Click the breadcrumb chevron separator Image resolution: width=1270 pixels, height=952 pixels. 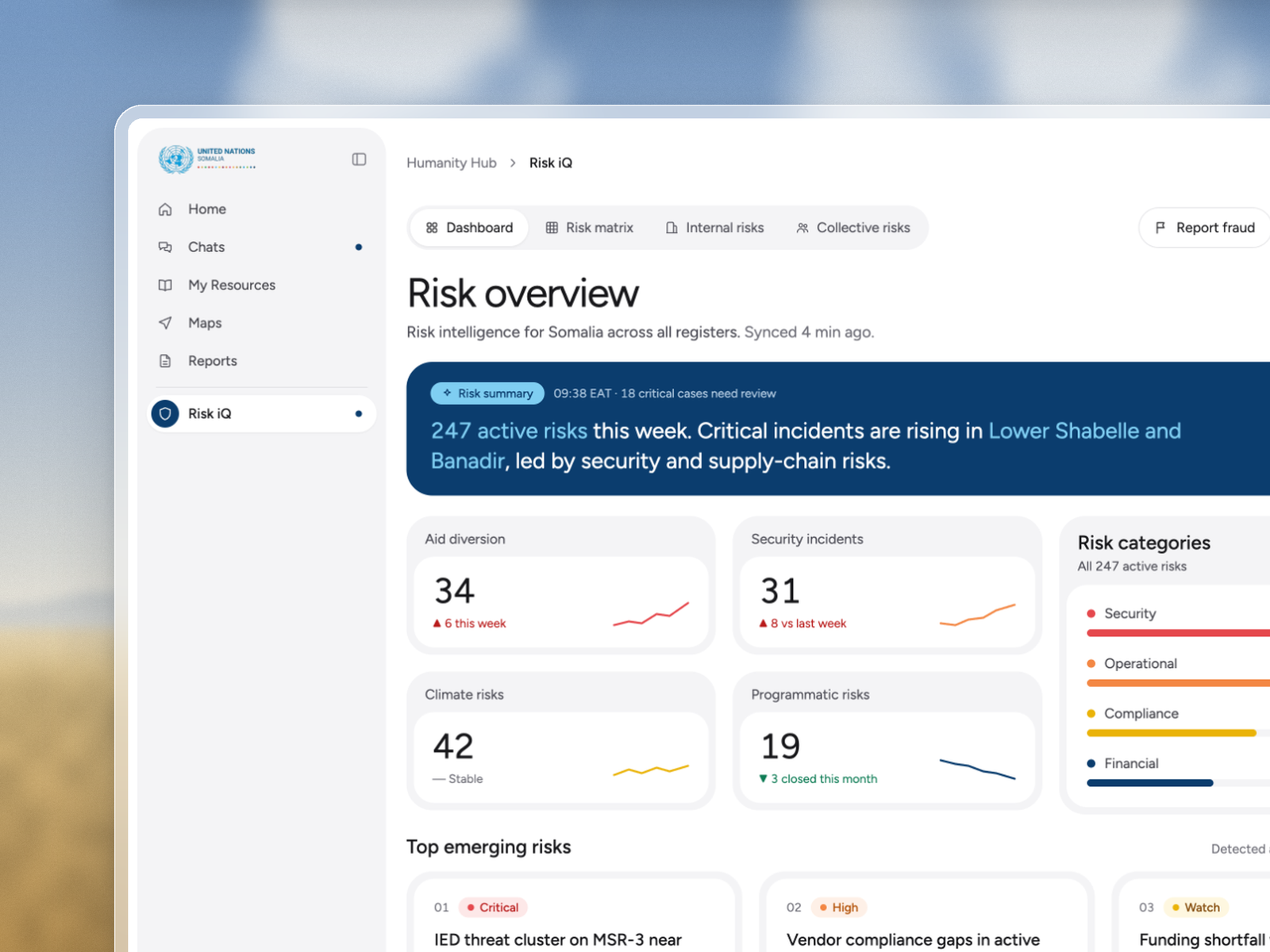pos(513,163)
